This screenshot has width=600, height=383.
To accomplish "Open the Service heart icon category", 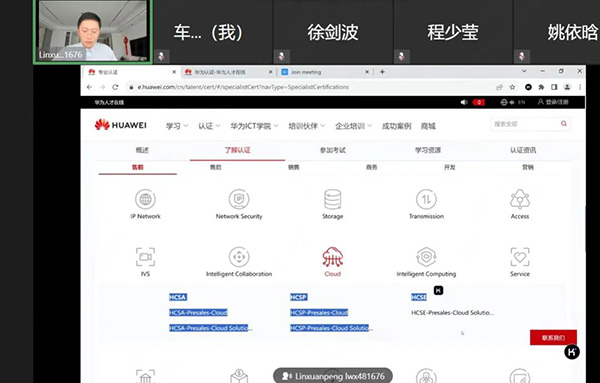I will (520, 257).
